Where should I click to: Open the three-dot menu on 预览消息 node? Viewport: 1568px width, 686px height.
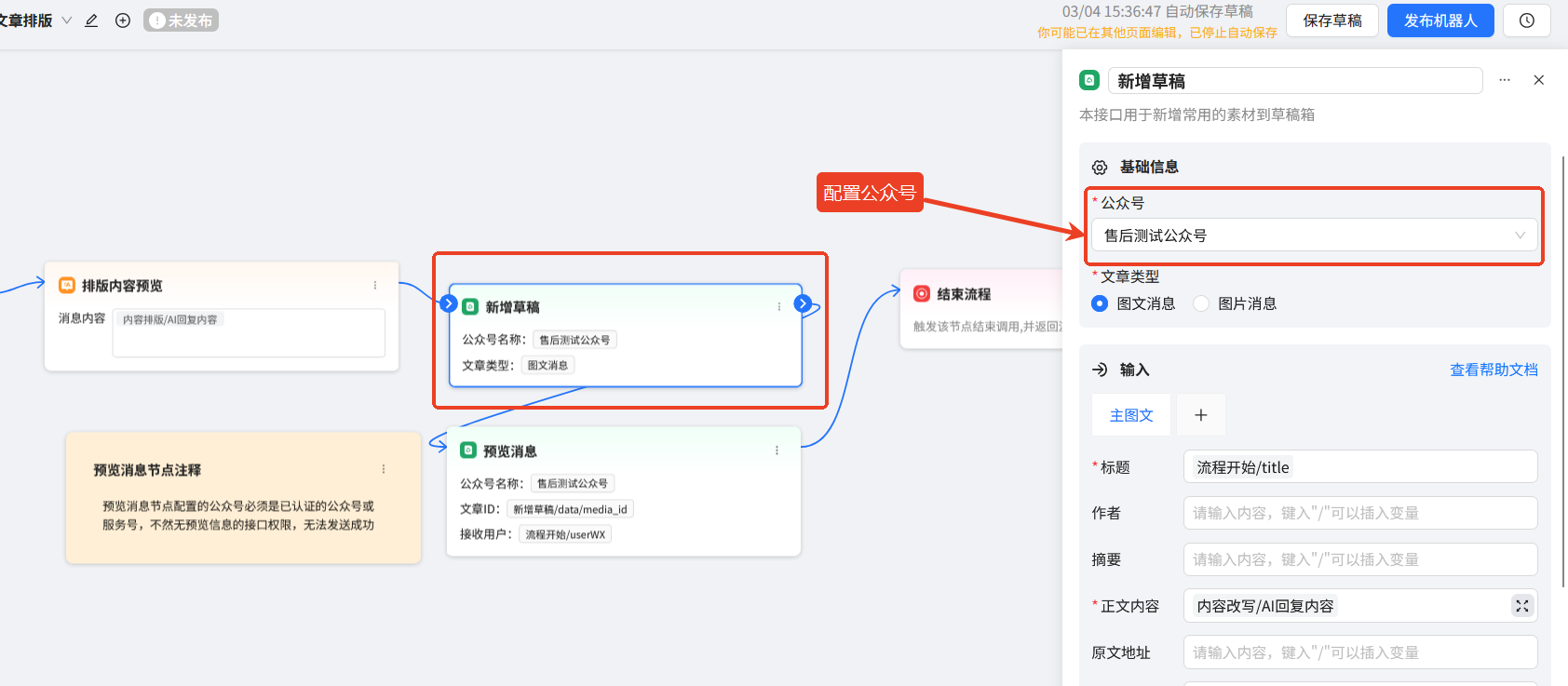[777, 451]
